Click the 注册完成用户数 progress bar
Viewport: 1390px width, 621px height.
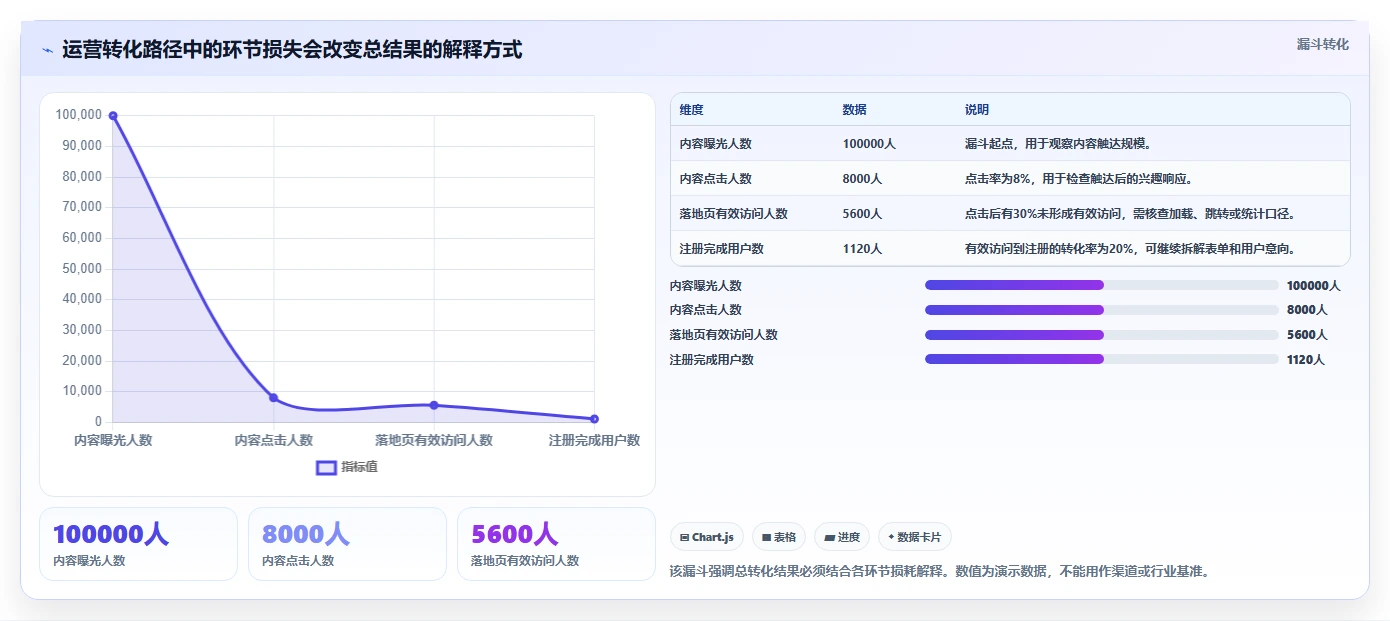1102,359
